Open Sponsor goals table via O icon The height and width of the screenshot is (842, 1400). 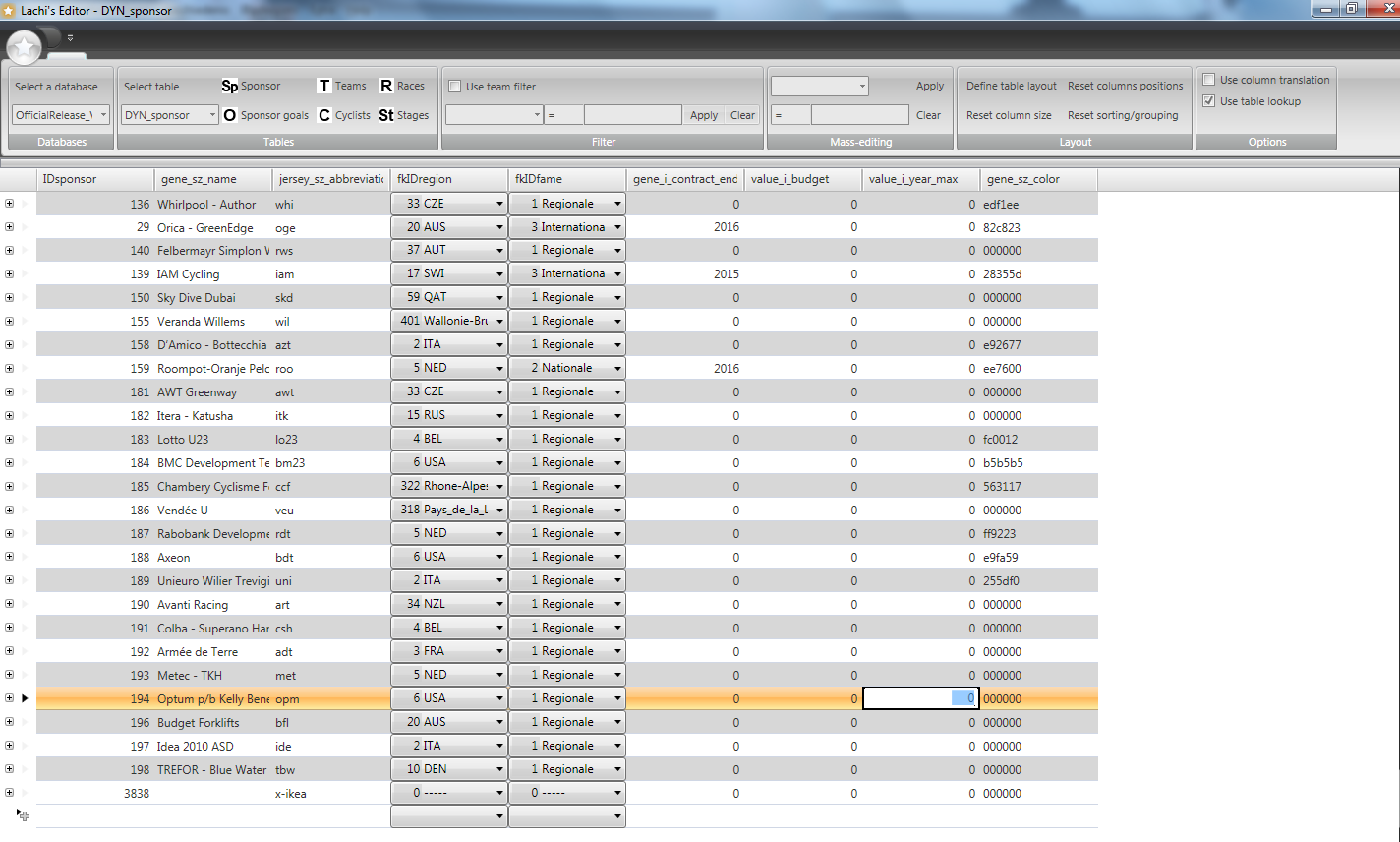point(229,115)
